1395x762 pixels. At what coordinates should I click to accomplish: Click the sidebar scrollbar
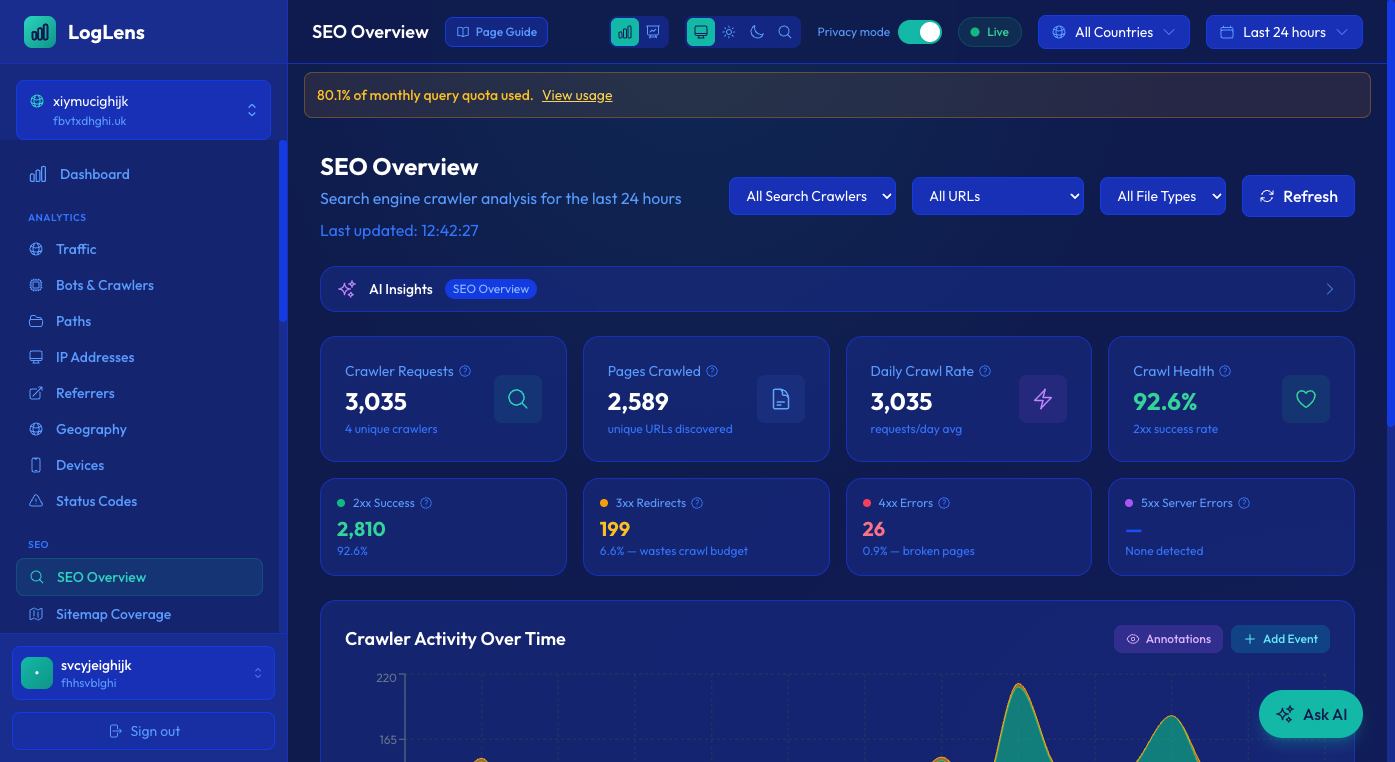pos(283,230)
